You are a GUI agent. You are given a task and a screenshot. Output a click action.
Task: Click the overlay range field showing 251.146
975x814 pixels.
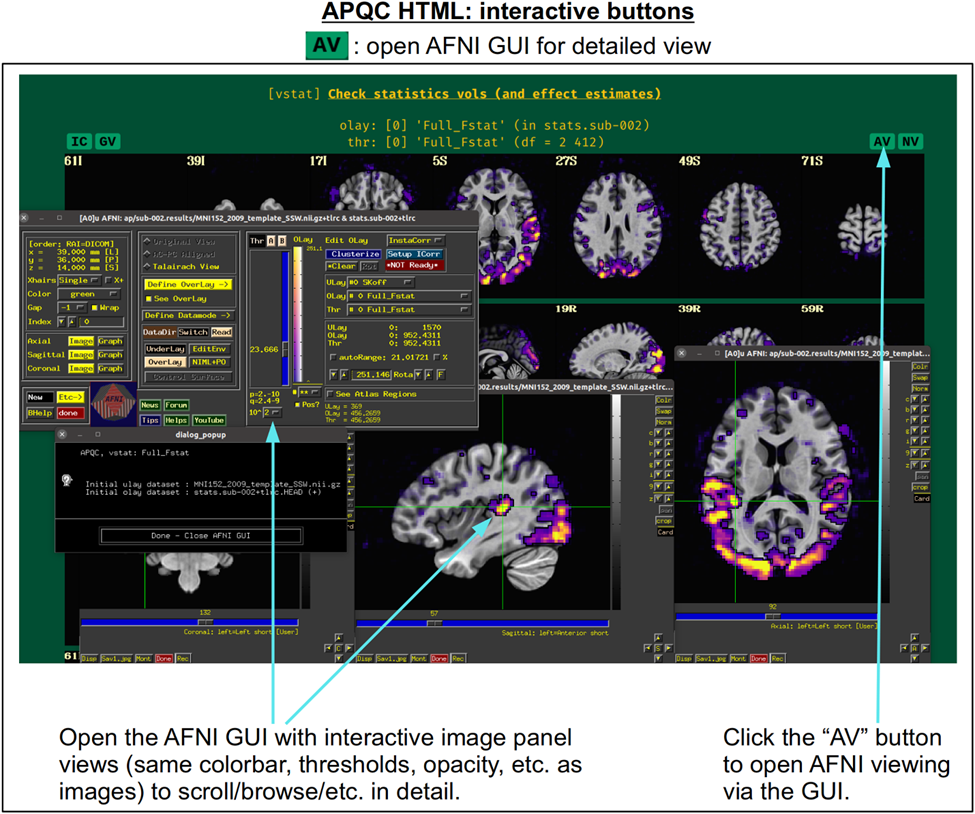[x=371, y=375]
